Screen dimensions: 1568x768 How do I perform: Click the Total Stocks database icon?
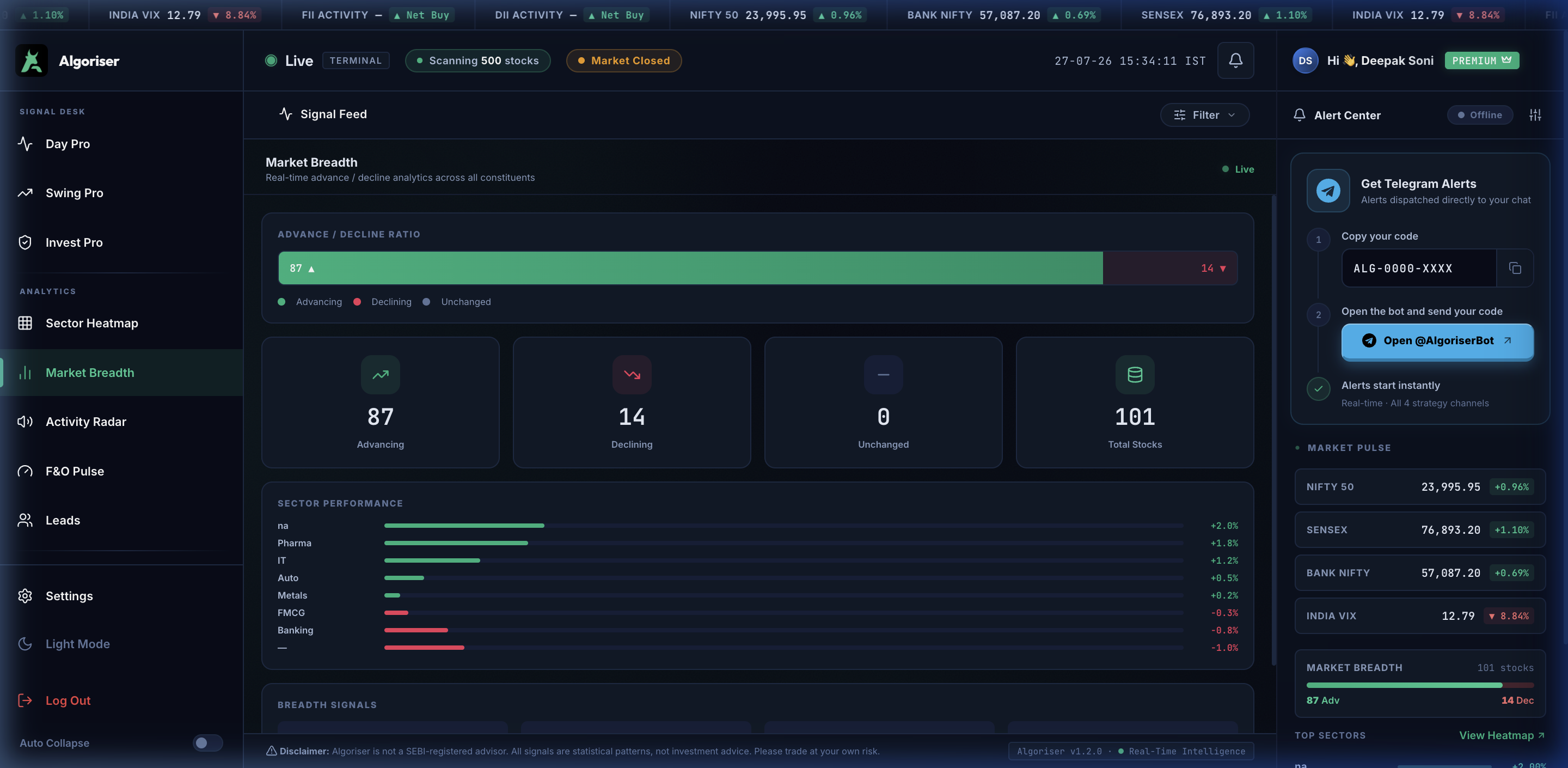1135,375
